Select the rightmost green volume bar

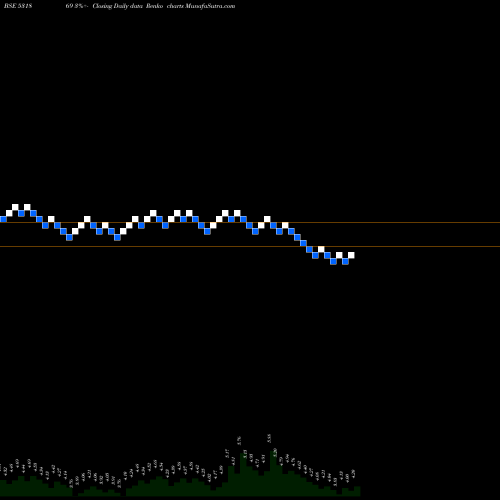(x=357, y=491)
